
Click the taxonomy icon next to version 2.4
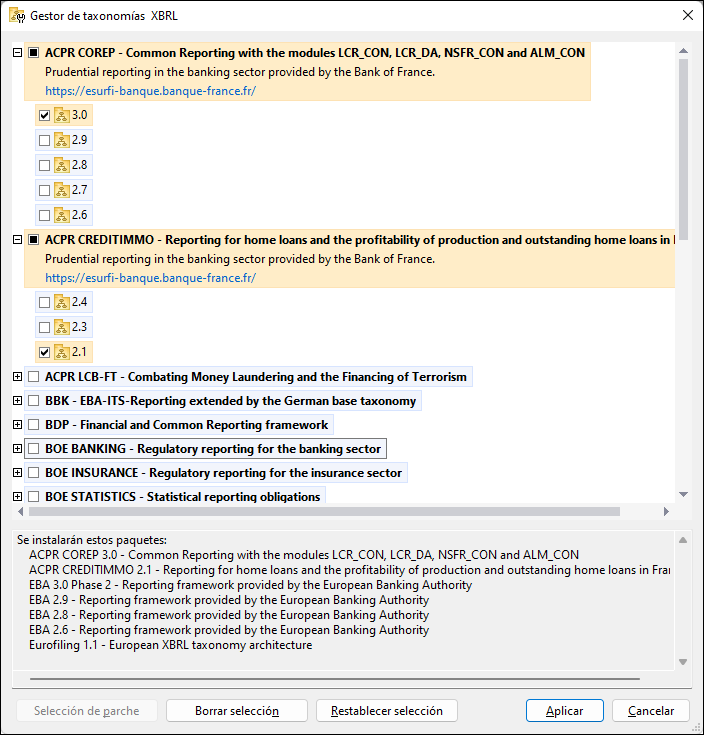(62, 302)
